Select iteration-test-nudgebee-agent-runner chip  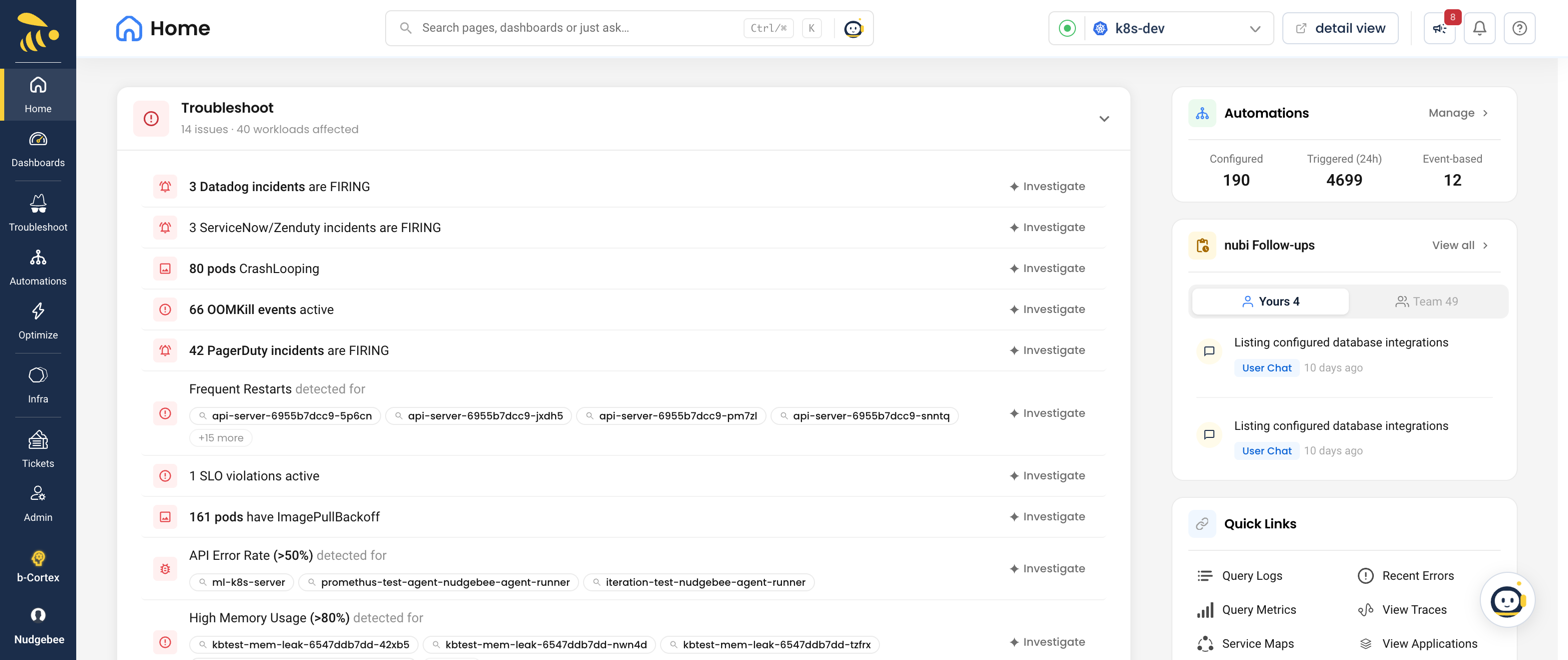[x=699, y=582]
